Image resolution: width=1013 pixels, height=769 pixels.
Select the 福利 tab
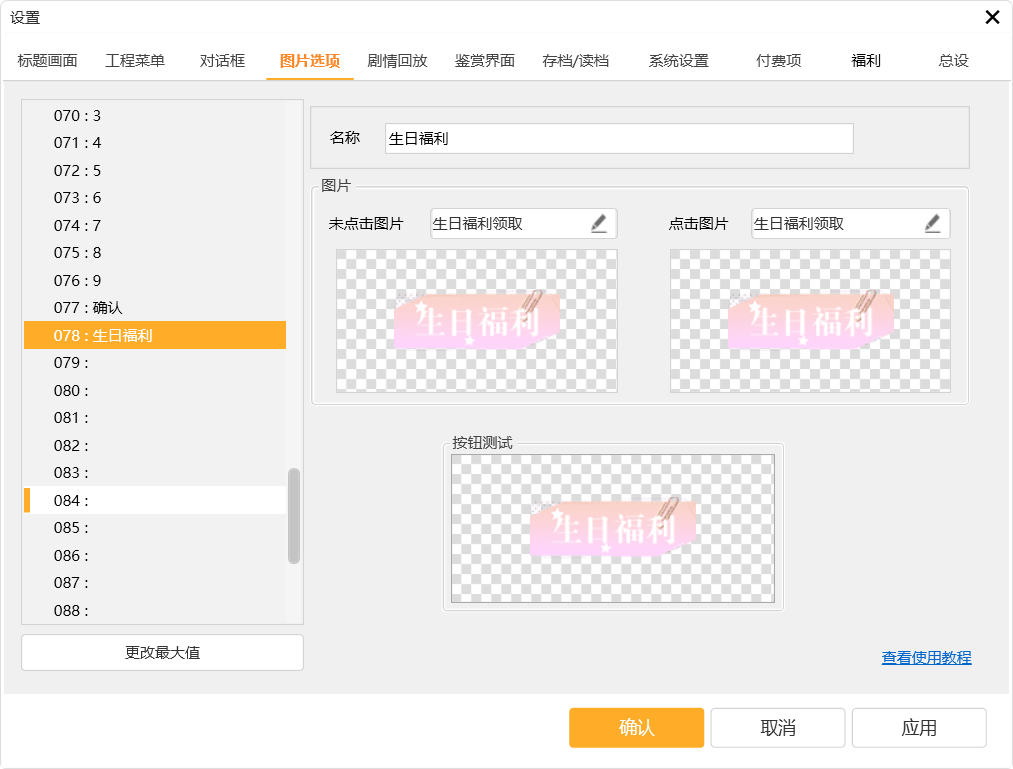click(866, 60)
